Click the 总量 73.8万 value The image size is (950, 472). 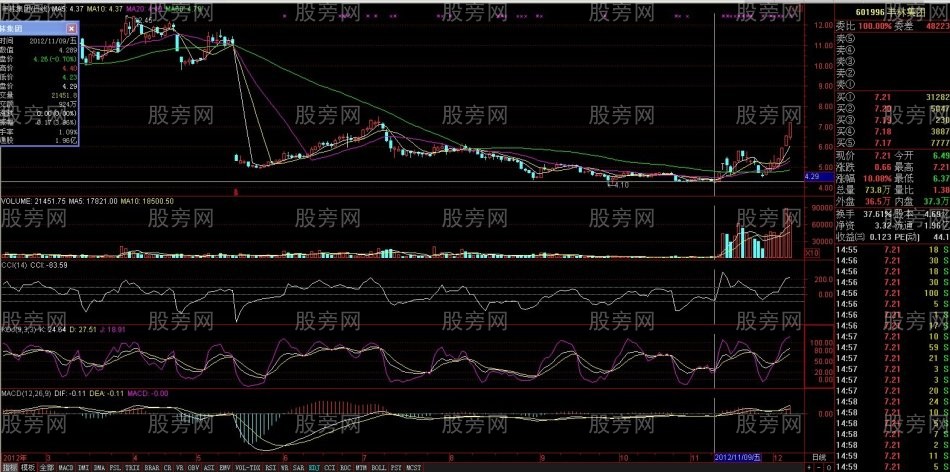(x=877, y=190)
